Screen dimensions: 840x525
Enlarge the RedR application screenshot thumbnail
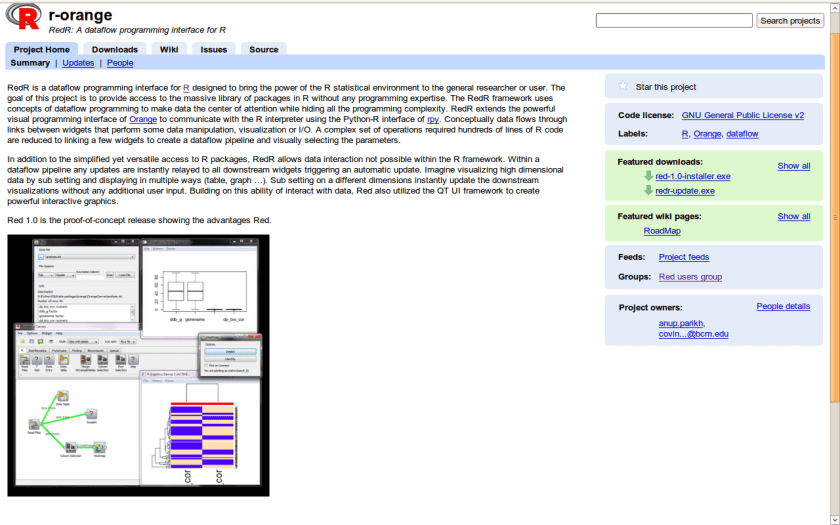(x=138, y=365)
